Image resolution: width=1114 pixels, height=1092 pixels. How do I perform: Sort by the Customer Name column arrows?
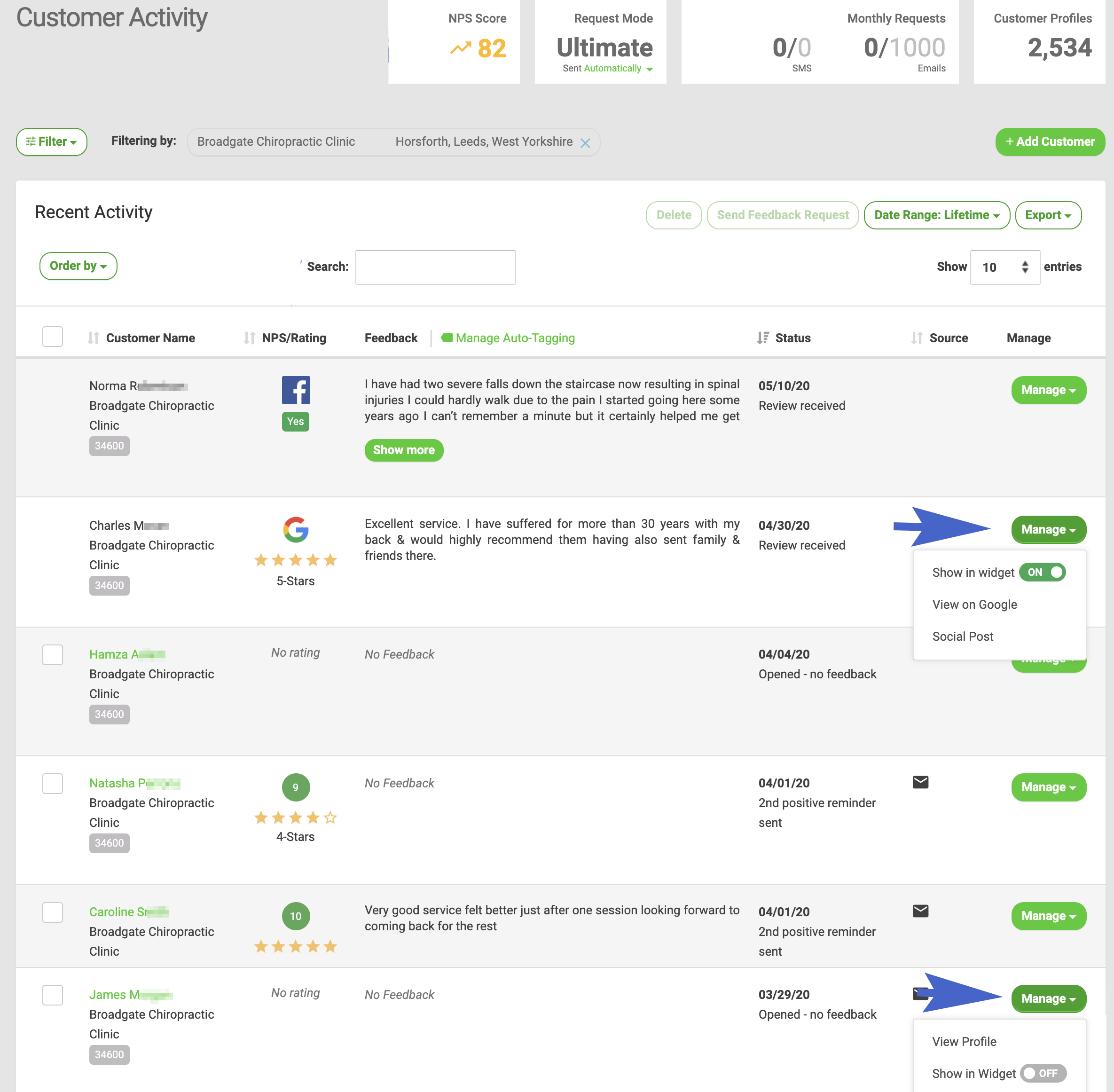(94, 338)
